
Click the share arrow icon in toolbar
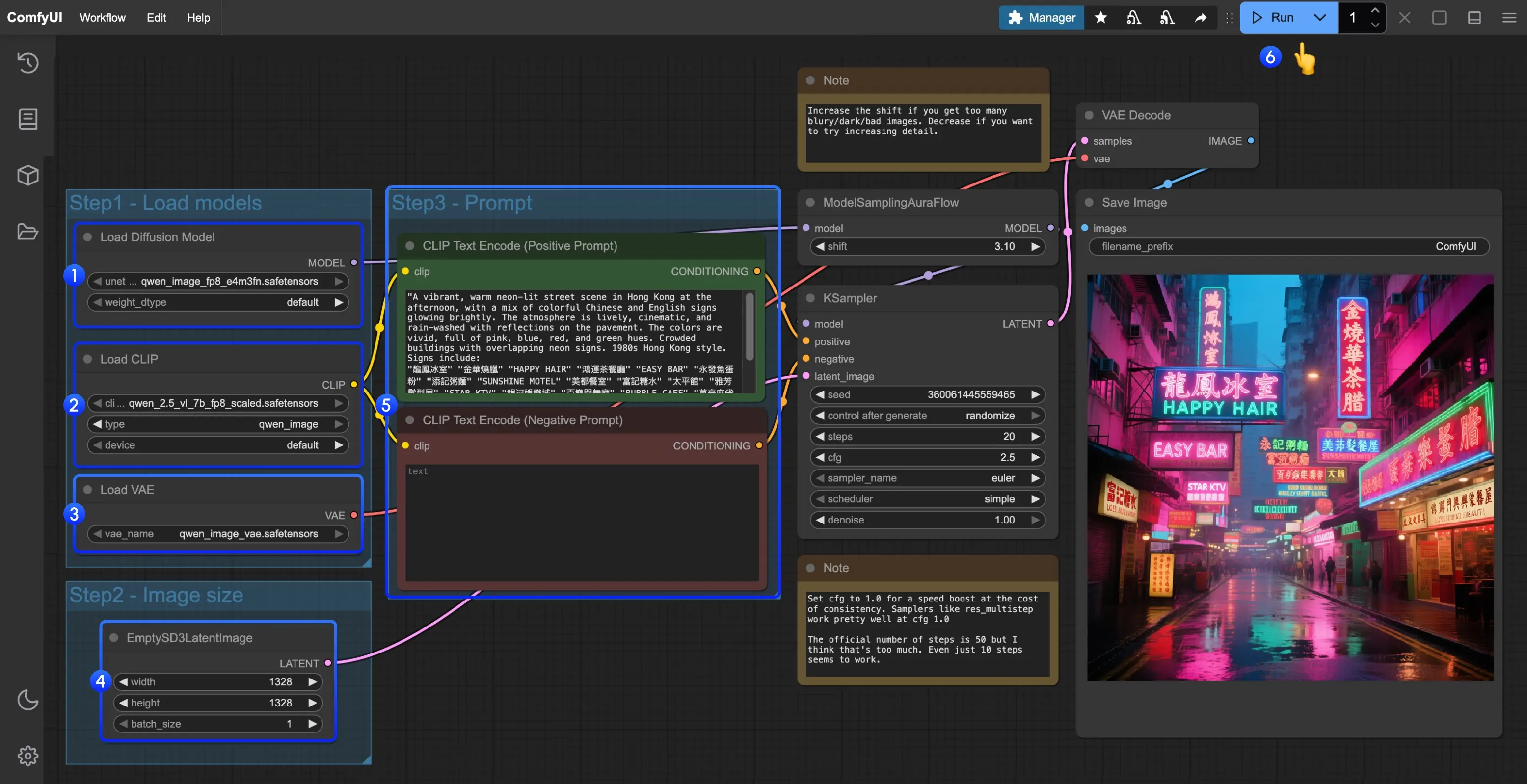click(1201, 18)
